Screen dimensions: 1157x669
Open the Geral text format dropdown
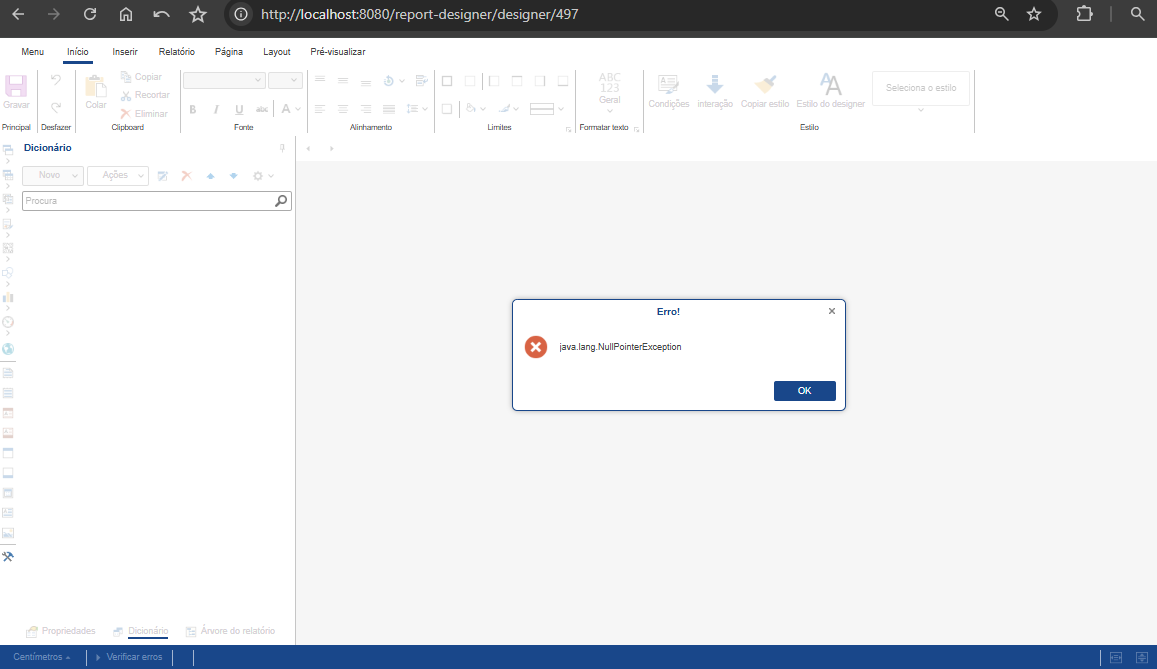[609, 94]
